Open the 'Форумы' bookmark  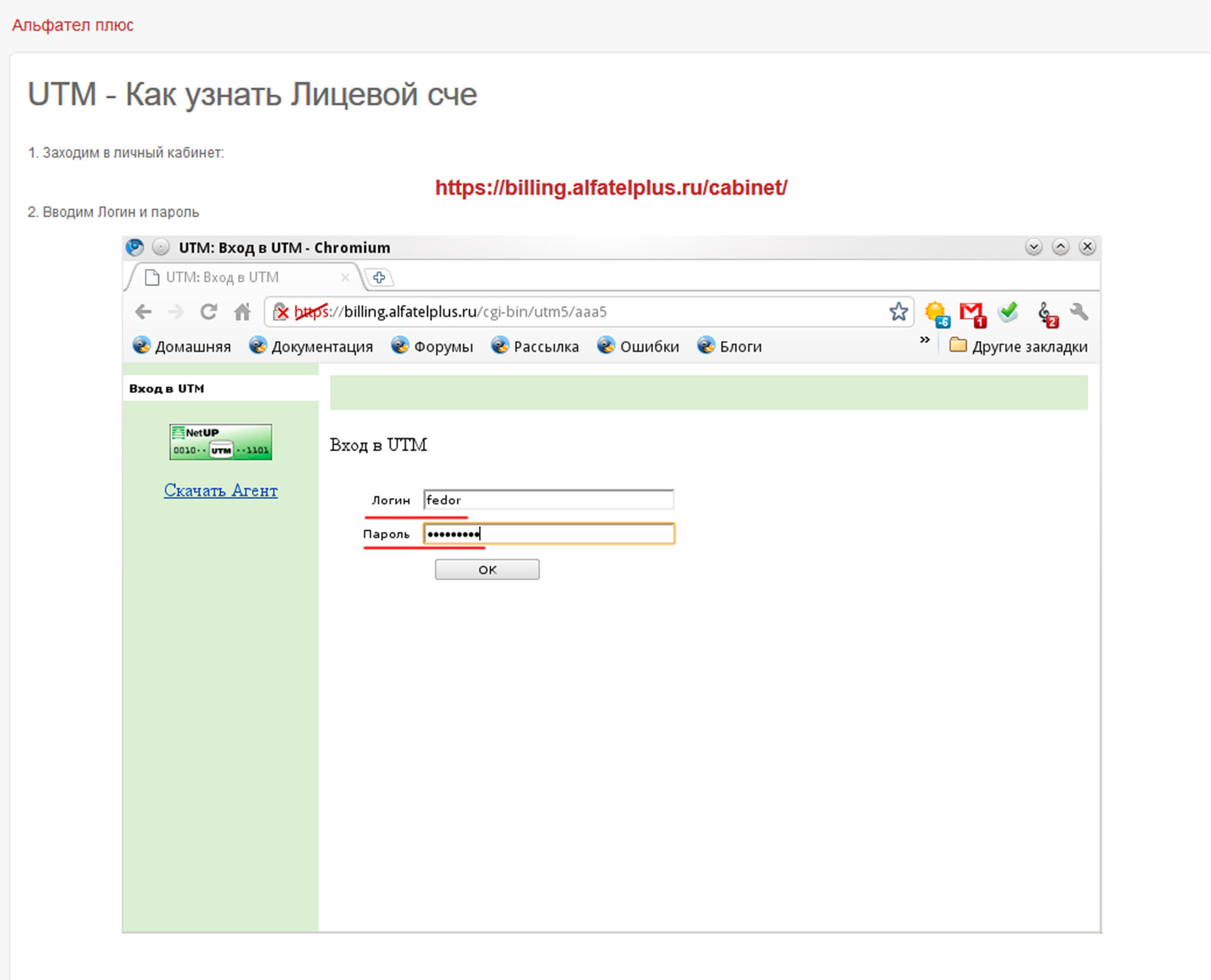point(432,346)
